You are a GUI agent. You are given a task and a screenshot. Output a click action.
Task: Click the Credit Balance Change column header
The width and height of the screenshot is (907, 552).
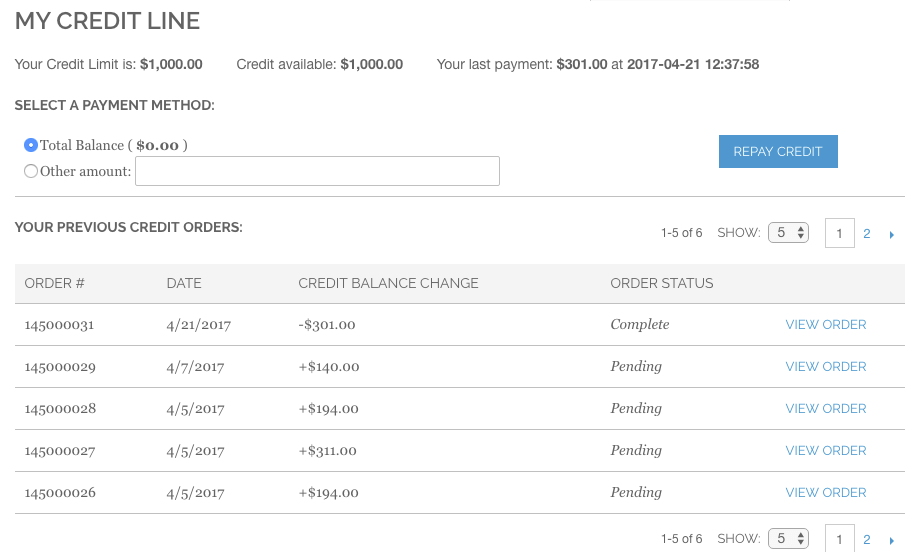click(388, 283)
